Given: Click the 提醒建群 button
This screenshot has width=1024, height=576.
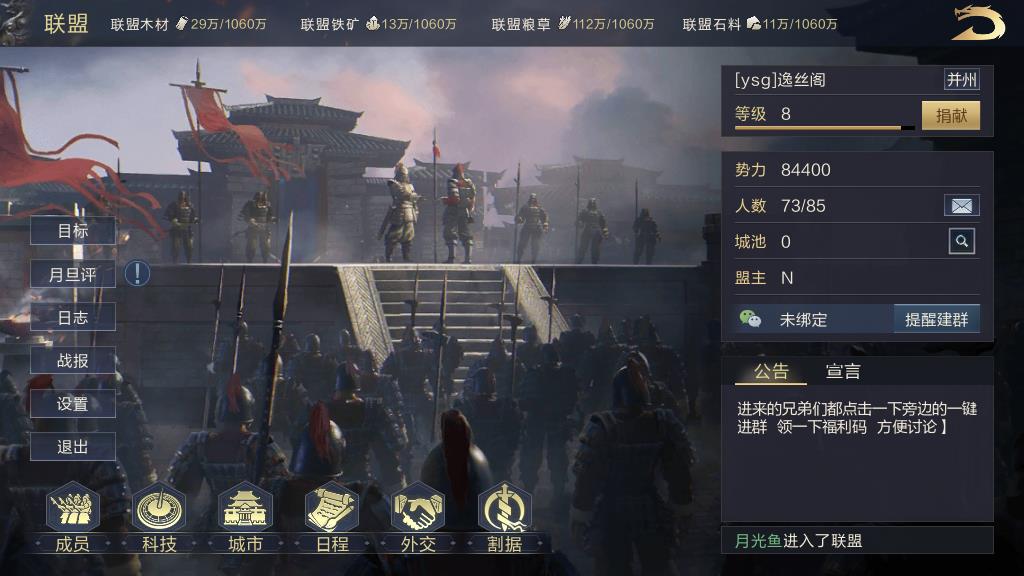Looking at the screenshot, I should (x=936, y=319).
